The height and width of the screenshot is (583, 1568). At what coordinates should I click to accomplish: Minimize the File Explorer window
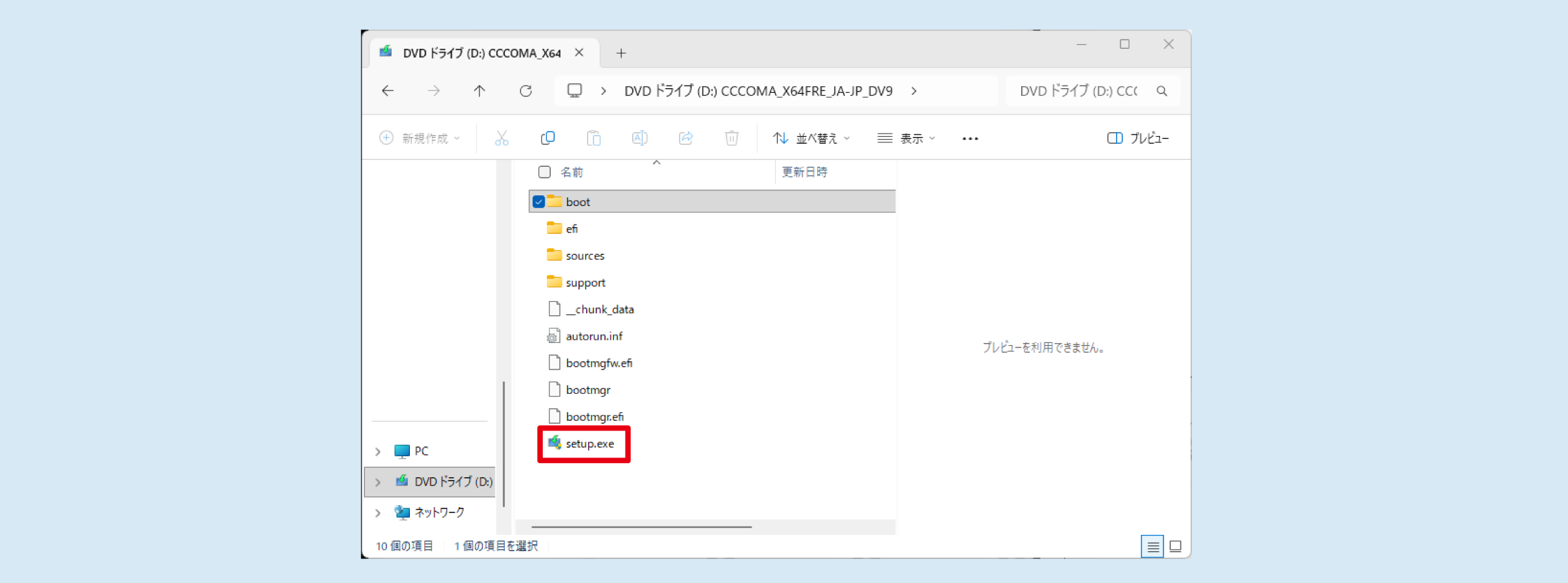pos(1081,45)
